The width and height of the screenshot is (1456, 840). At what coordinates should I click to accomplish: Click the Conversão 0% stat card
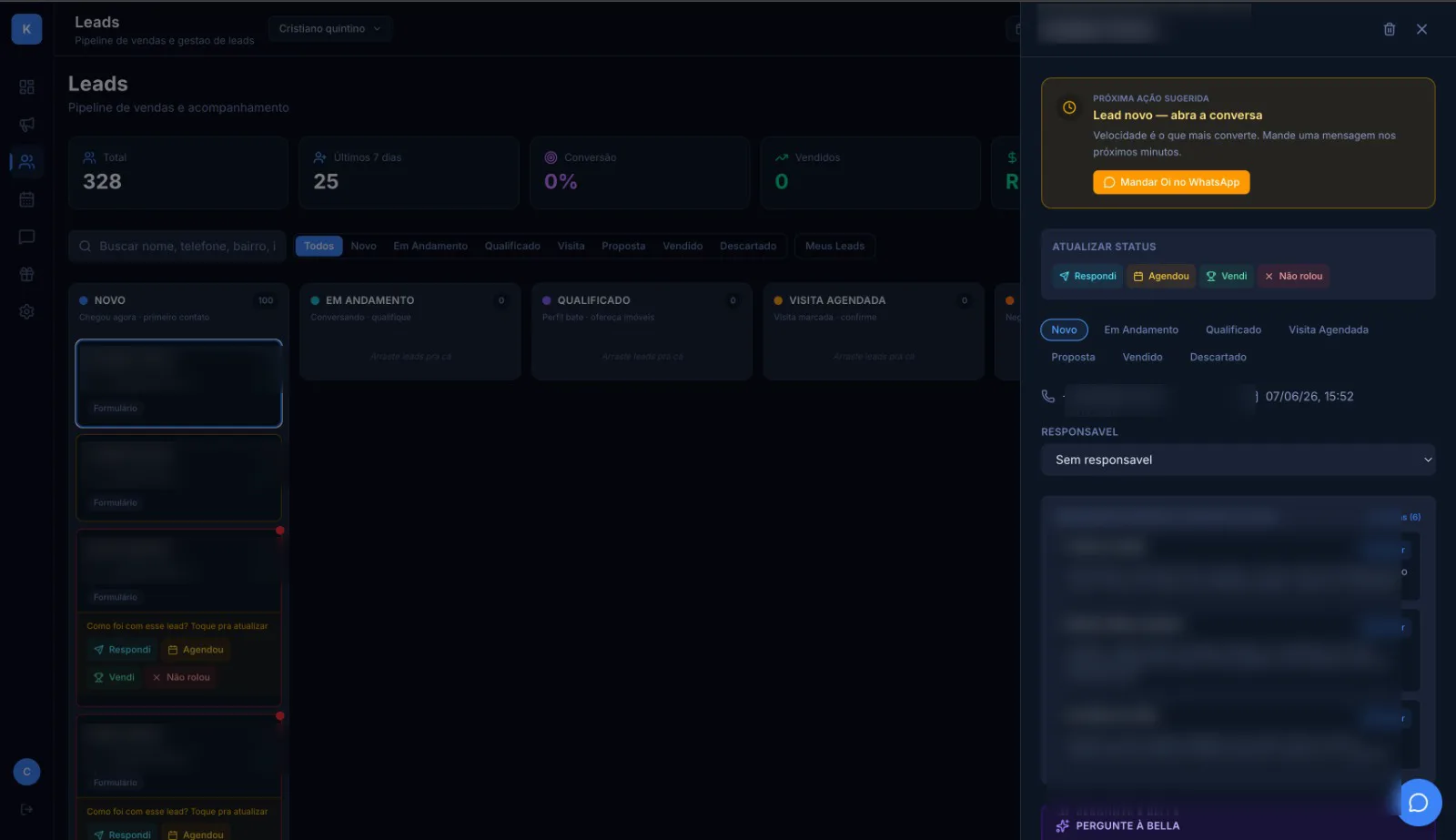[640, 173]
